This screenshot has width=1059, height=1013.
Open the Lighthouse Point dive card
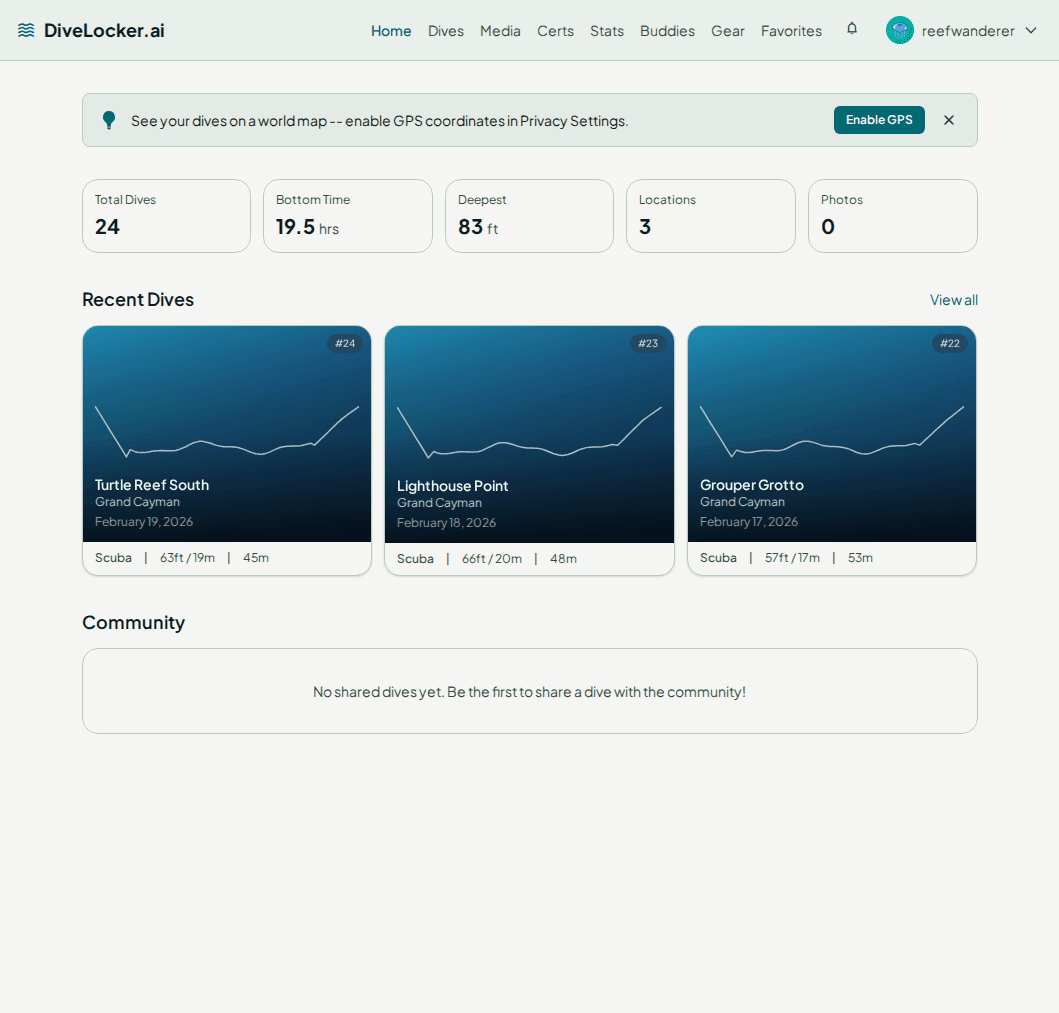[x=530, y=450]
